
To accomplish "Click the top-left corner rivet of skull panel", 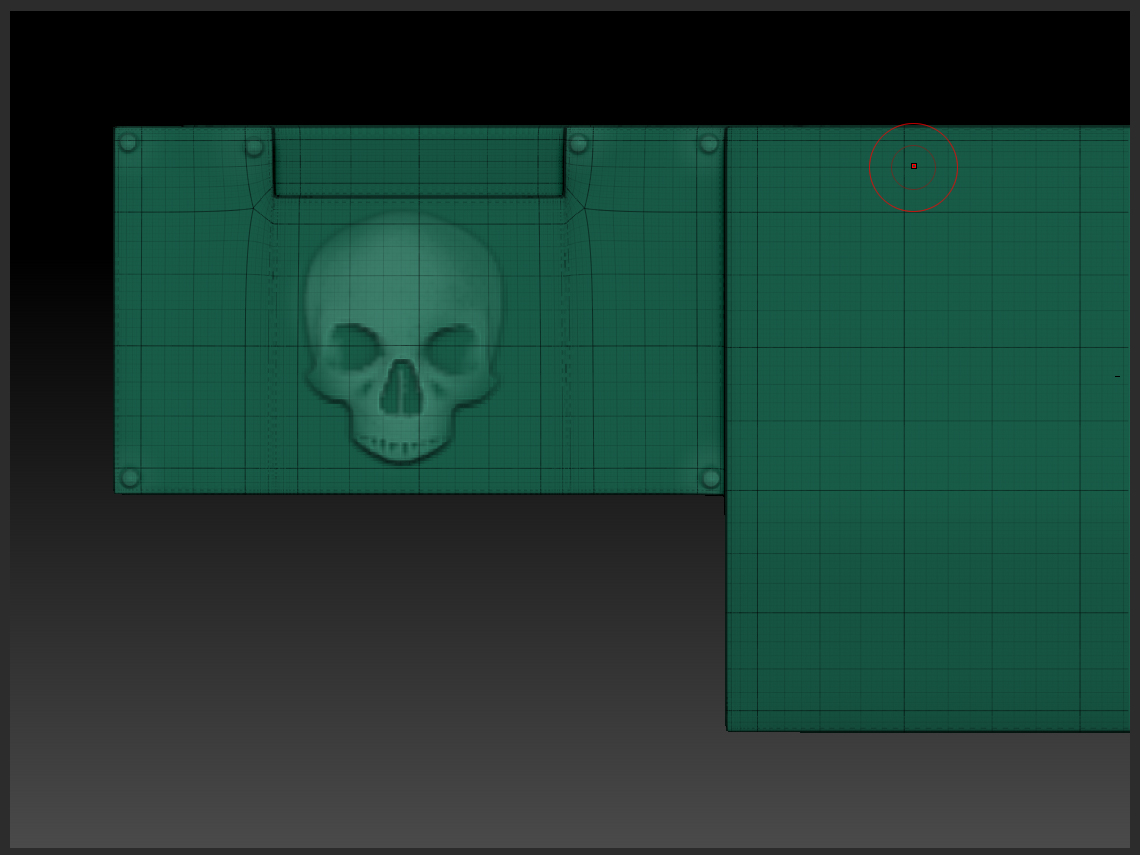I will [x=128, y=142].
